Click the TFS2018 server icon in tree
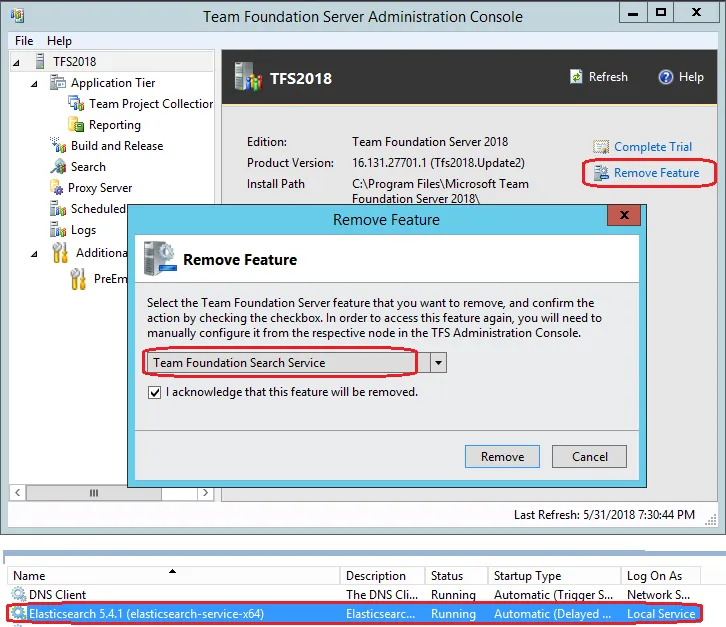Image resolution: width=726 pixels, height=627 pixels. coord(40,61)
